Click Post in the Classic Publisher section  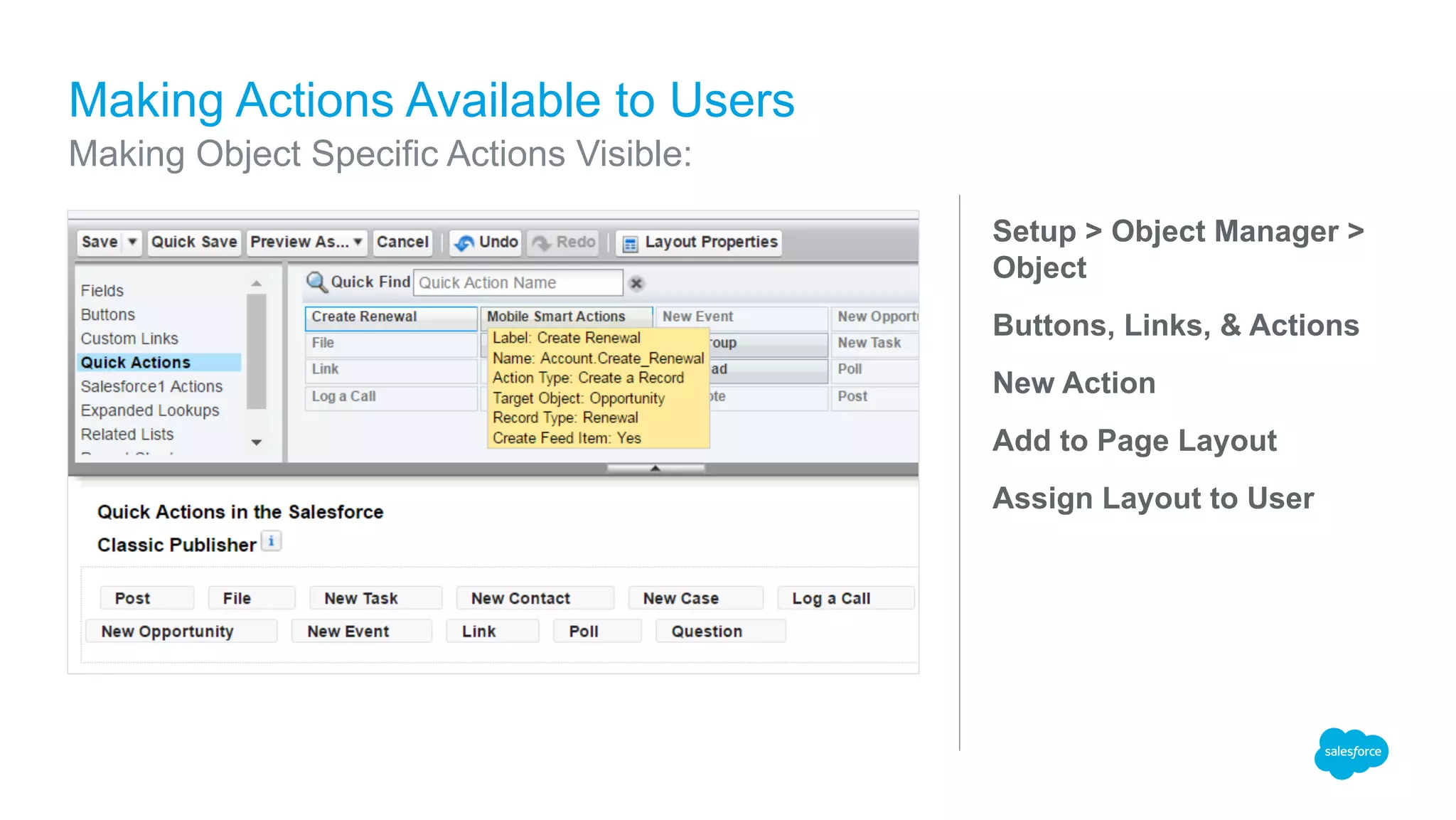(x=147, y=598)
